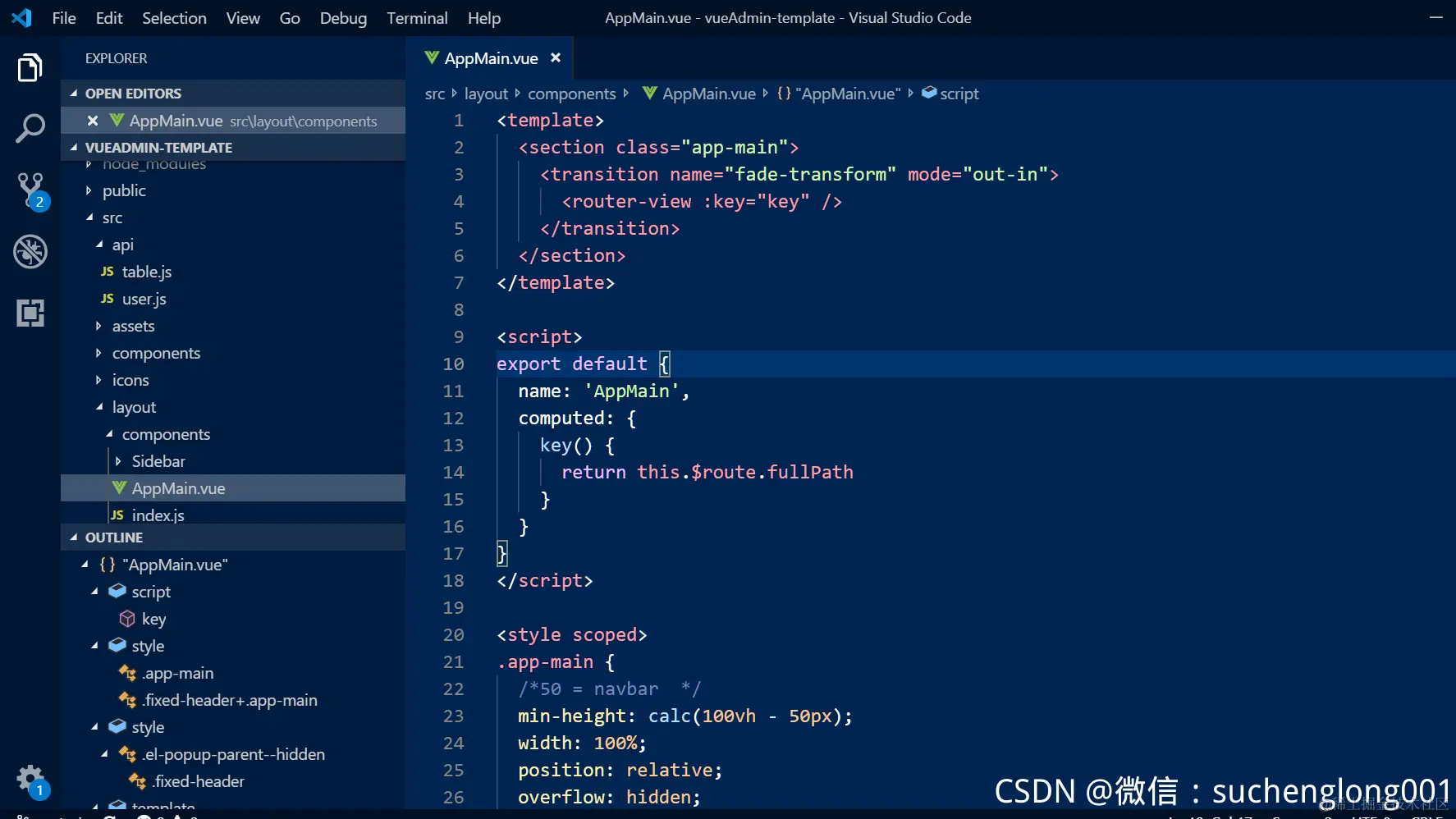1456x819 pixels.
Task: Click the .fixed-header+.app-main rule icon
Action: [127, 700]
